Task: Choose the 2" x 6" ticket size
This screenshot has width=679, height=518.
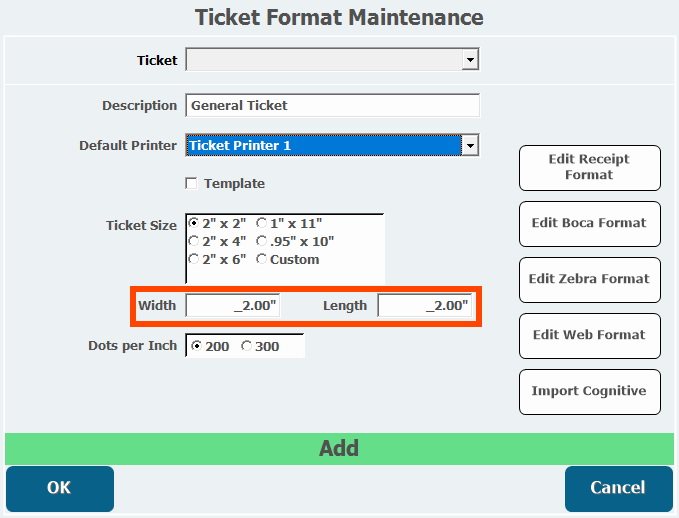Action: click(x=194, y=259)
